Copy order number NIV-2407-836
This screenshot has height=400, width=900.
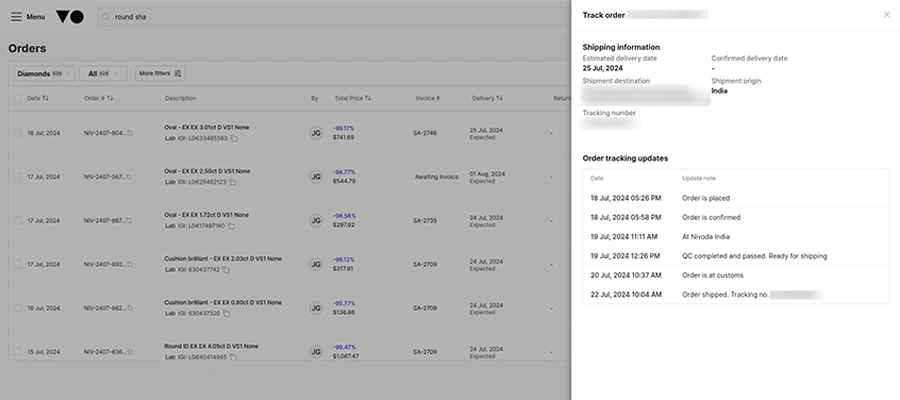tap(130, 352)
